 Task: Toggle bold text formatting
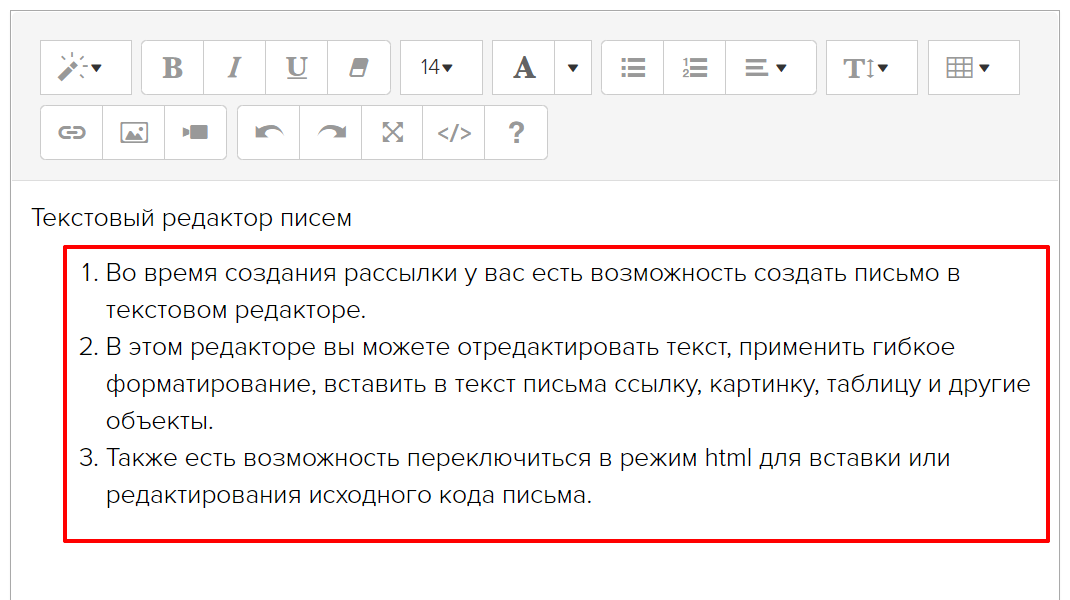173,68
